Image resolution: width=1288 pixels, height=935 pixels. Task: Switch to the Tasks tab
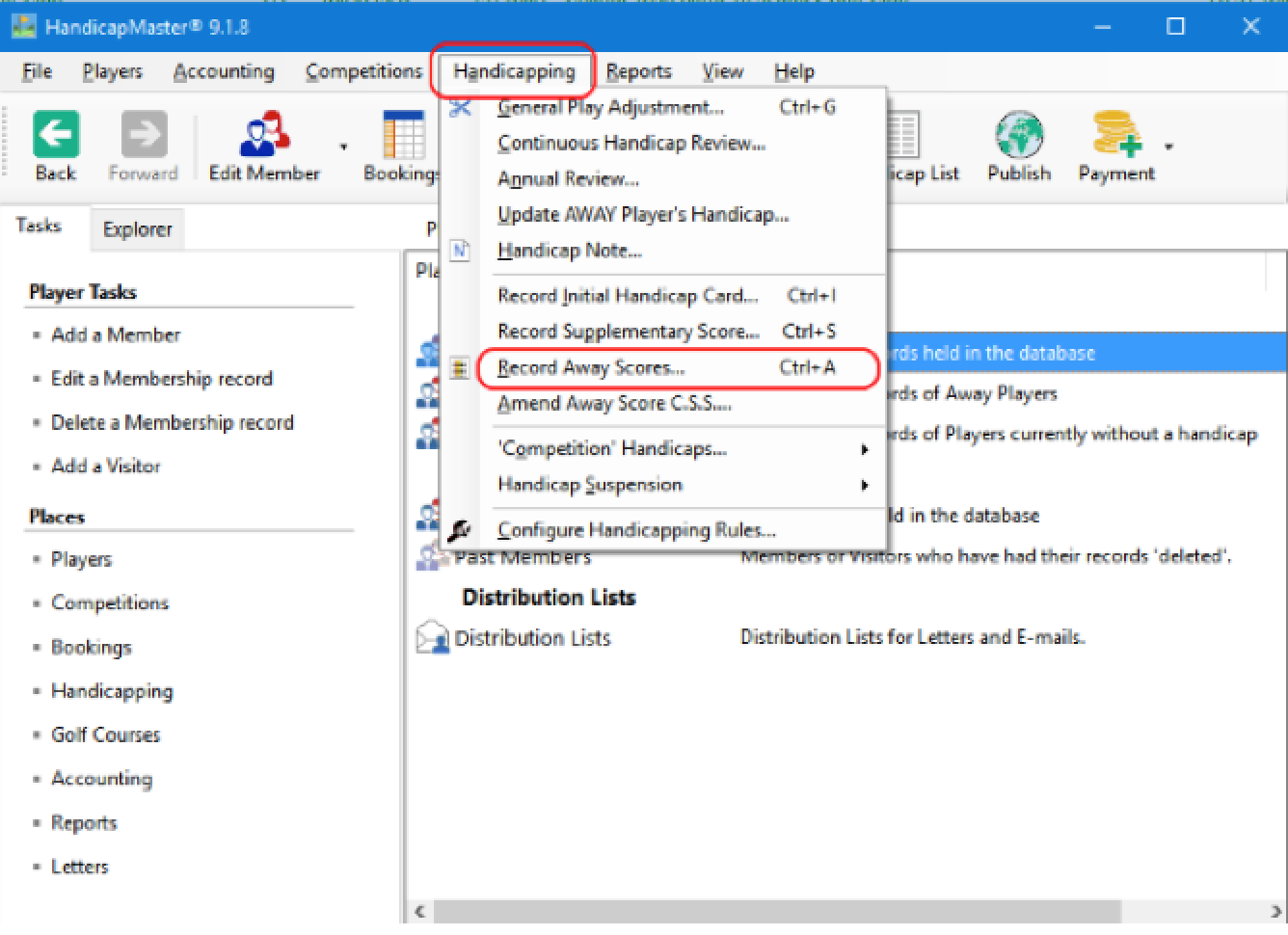point(40,226)
